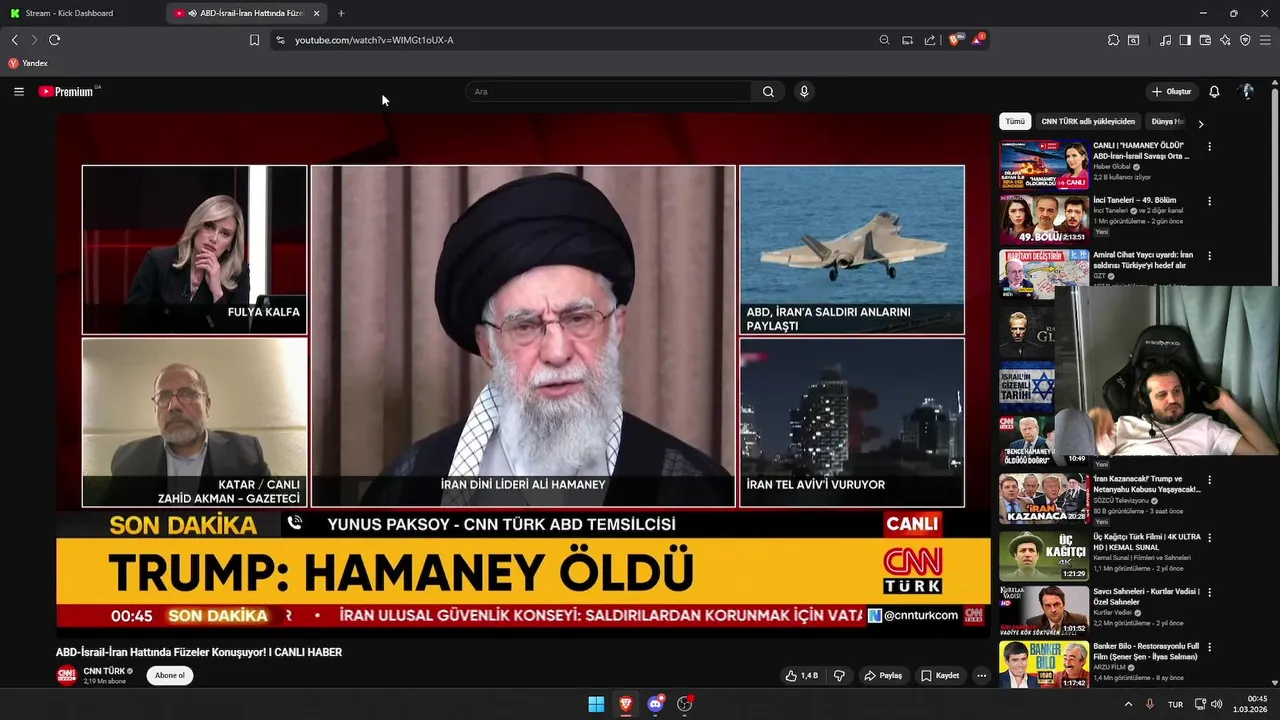Screen dimensions: 1280x720
Task: Open Brave browser from the taskbar
Action: click(x=626, y=704)
